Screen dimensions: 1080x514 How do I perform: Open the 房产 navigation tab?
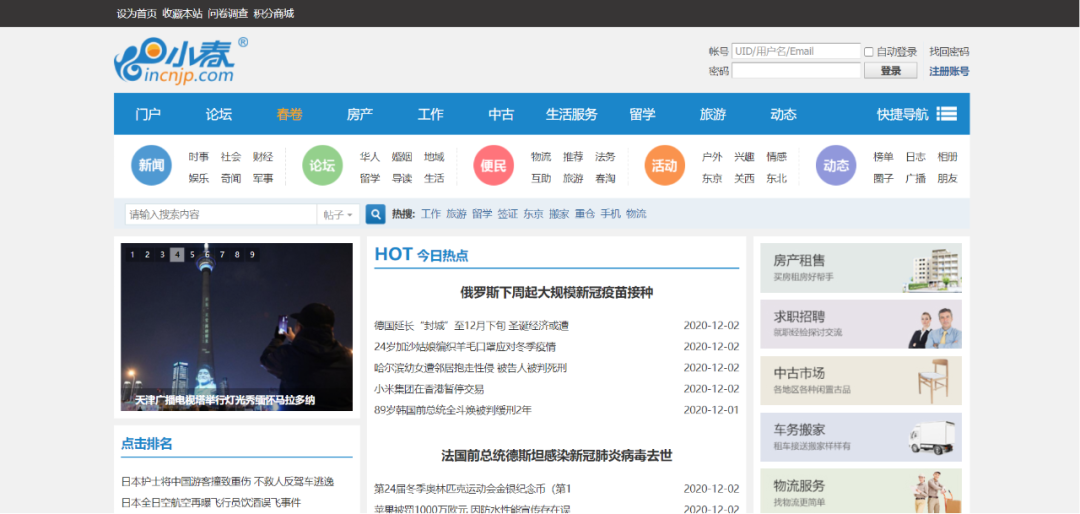360,114
